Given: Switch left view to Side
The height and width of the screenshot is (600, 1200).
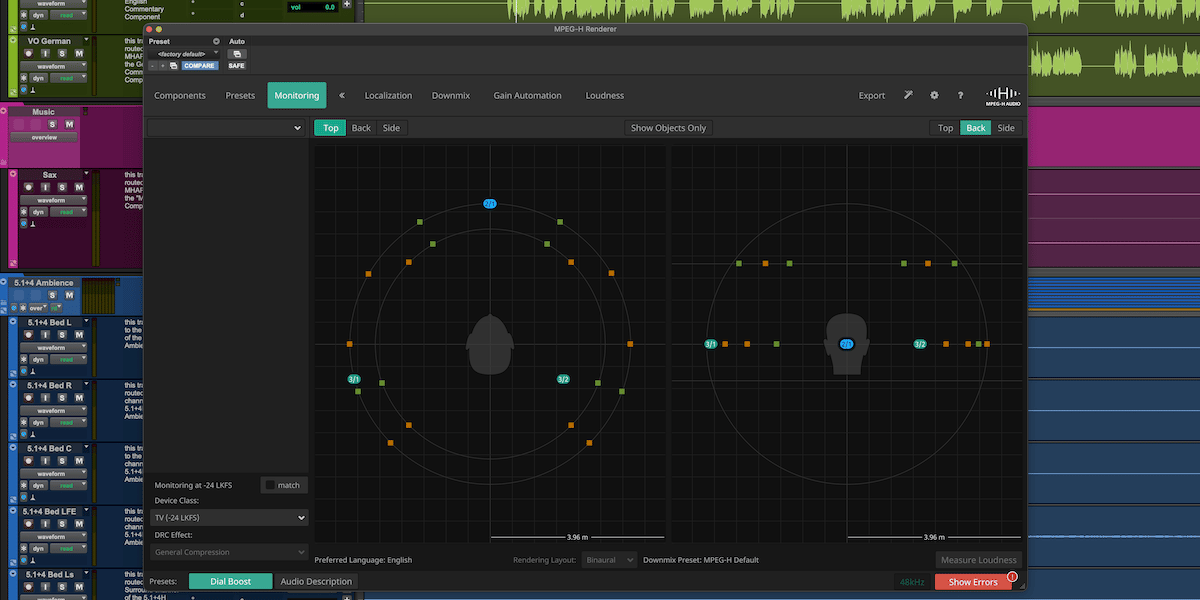Looking at the screenshot, I should click(392, 128).
